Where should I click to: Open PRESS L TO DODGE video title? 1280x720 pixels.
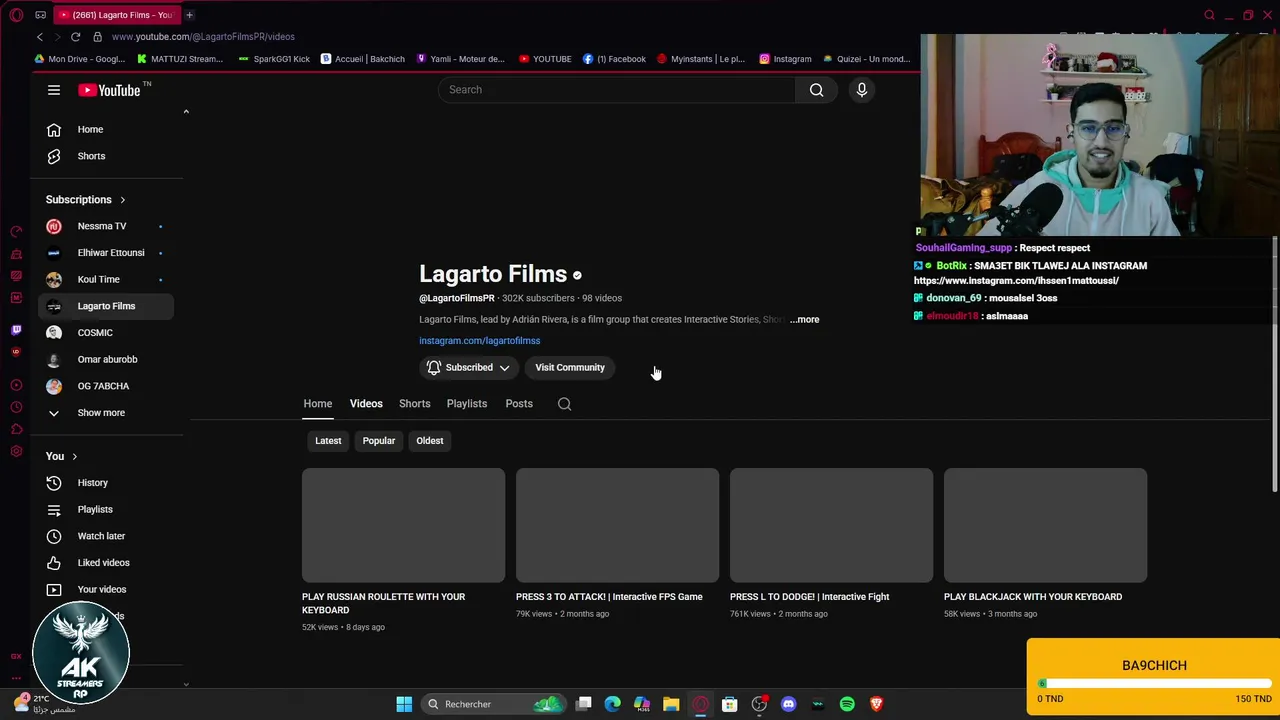coord(809,597)
